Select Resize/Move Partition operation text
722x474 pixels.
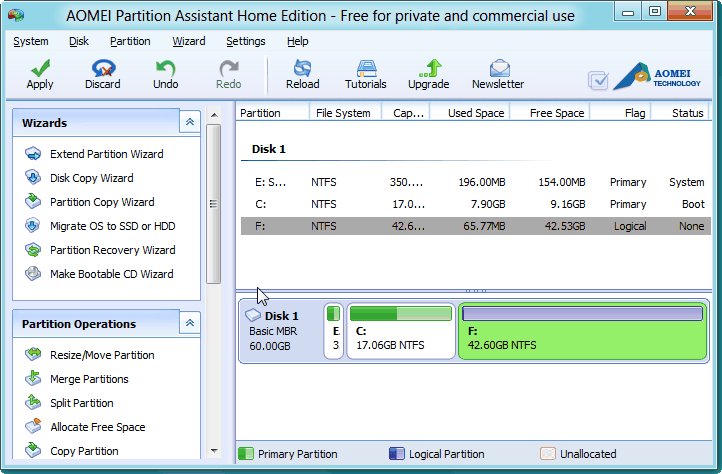pos(102,355)
